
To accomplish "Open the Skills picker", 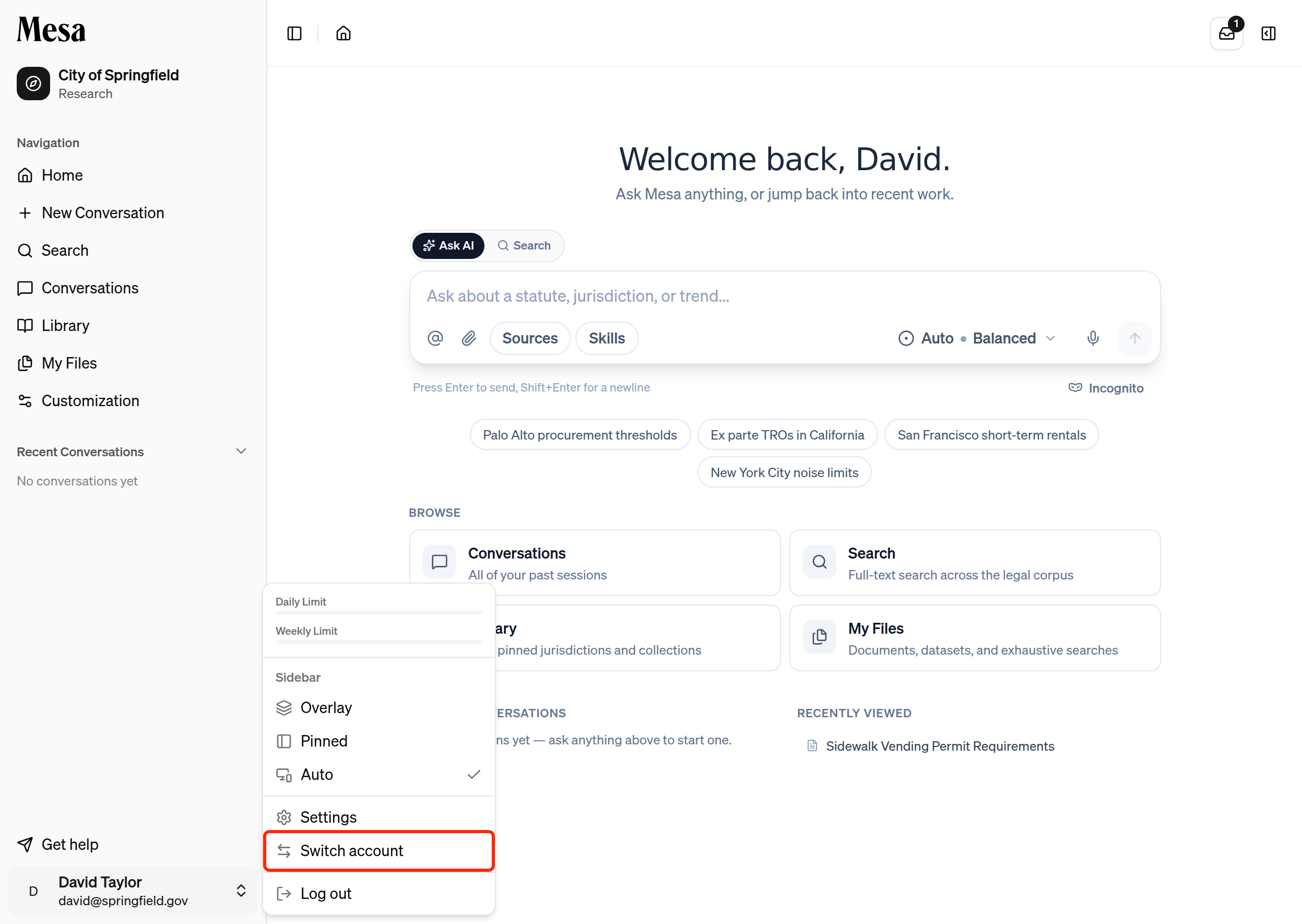I will (607, 338).
